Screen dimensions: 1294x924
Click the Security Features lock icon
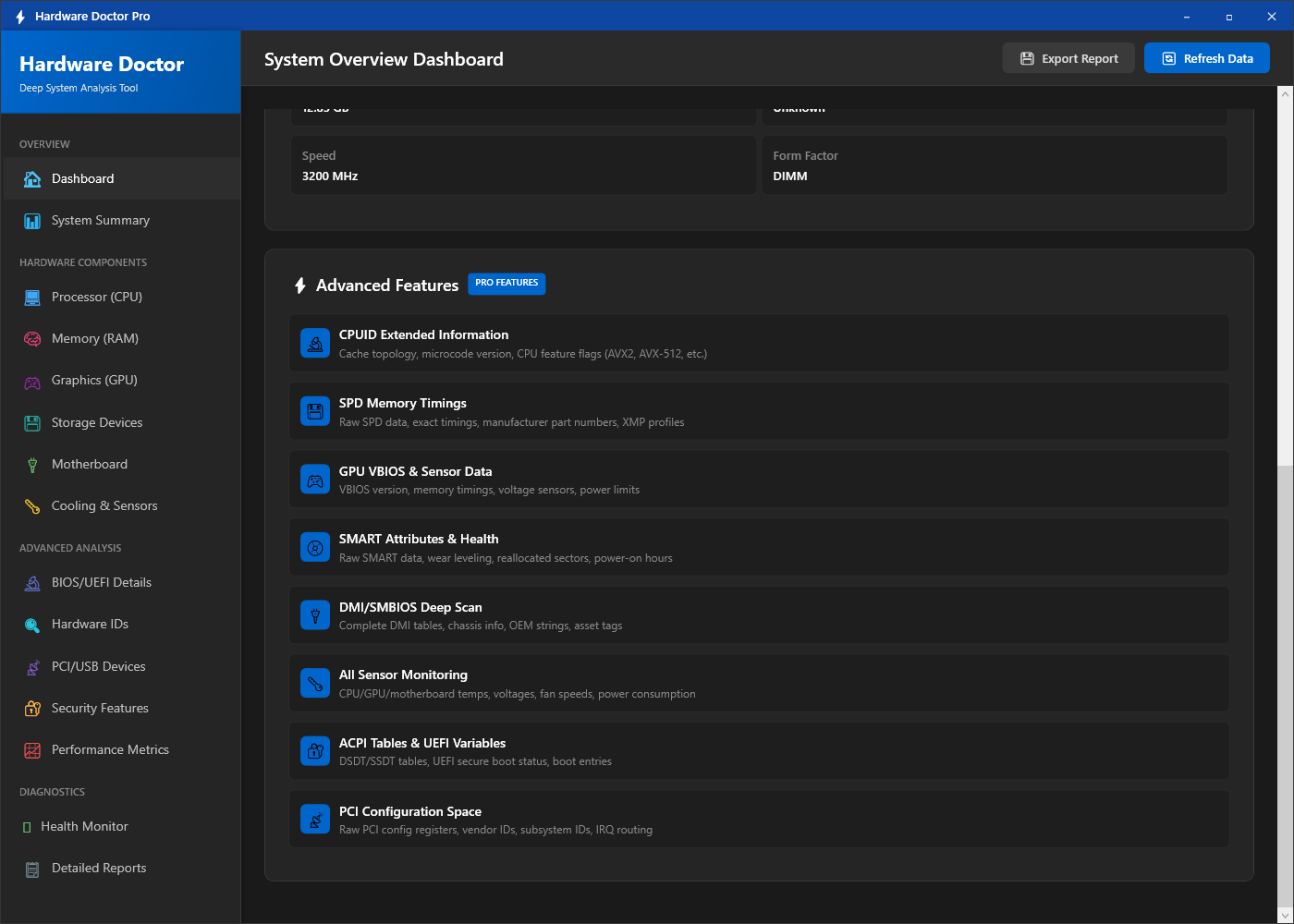pos(32,709)
